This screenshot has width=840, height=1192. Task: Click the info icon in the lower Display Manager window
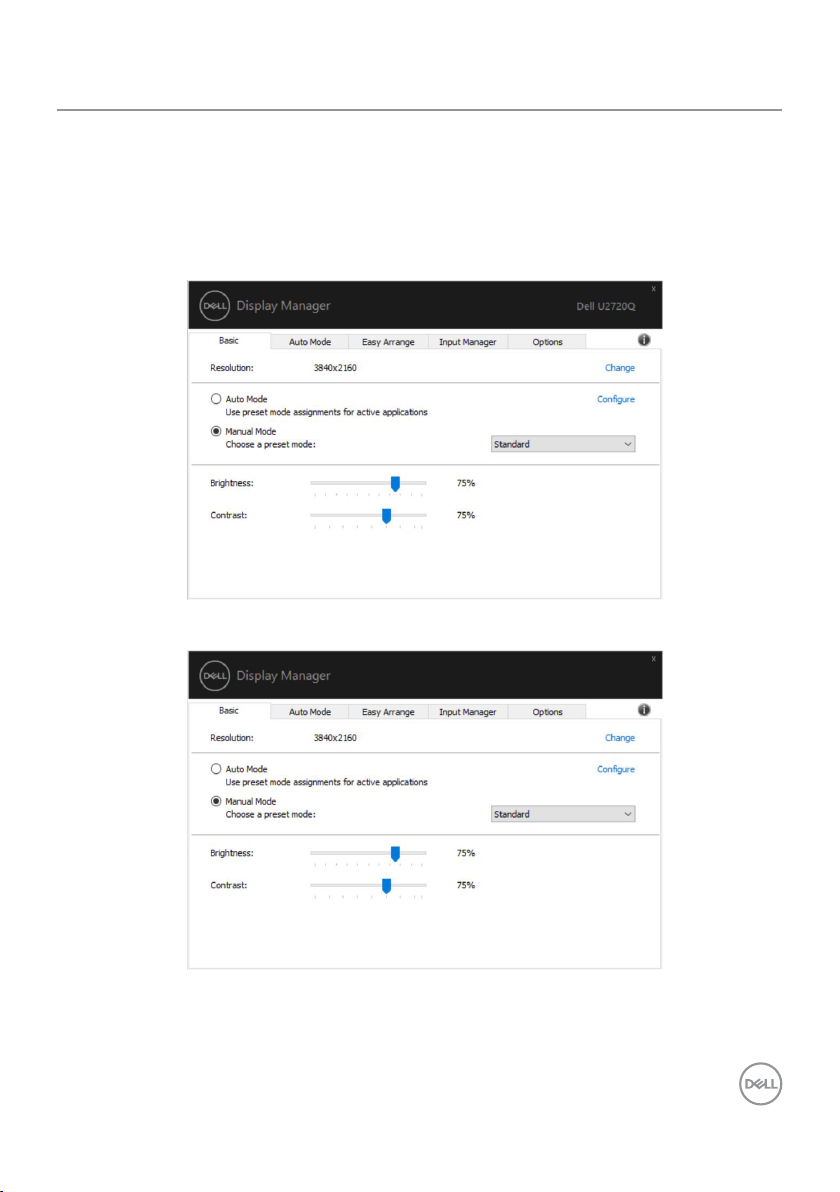(x=644, y=710)
